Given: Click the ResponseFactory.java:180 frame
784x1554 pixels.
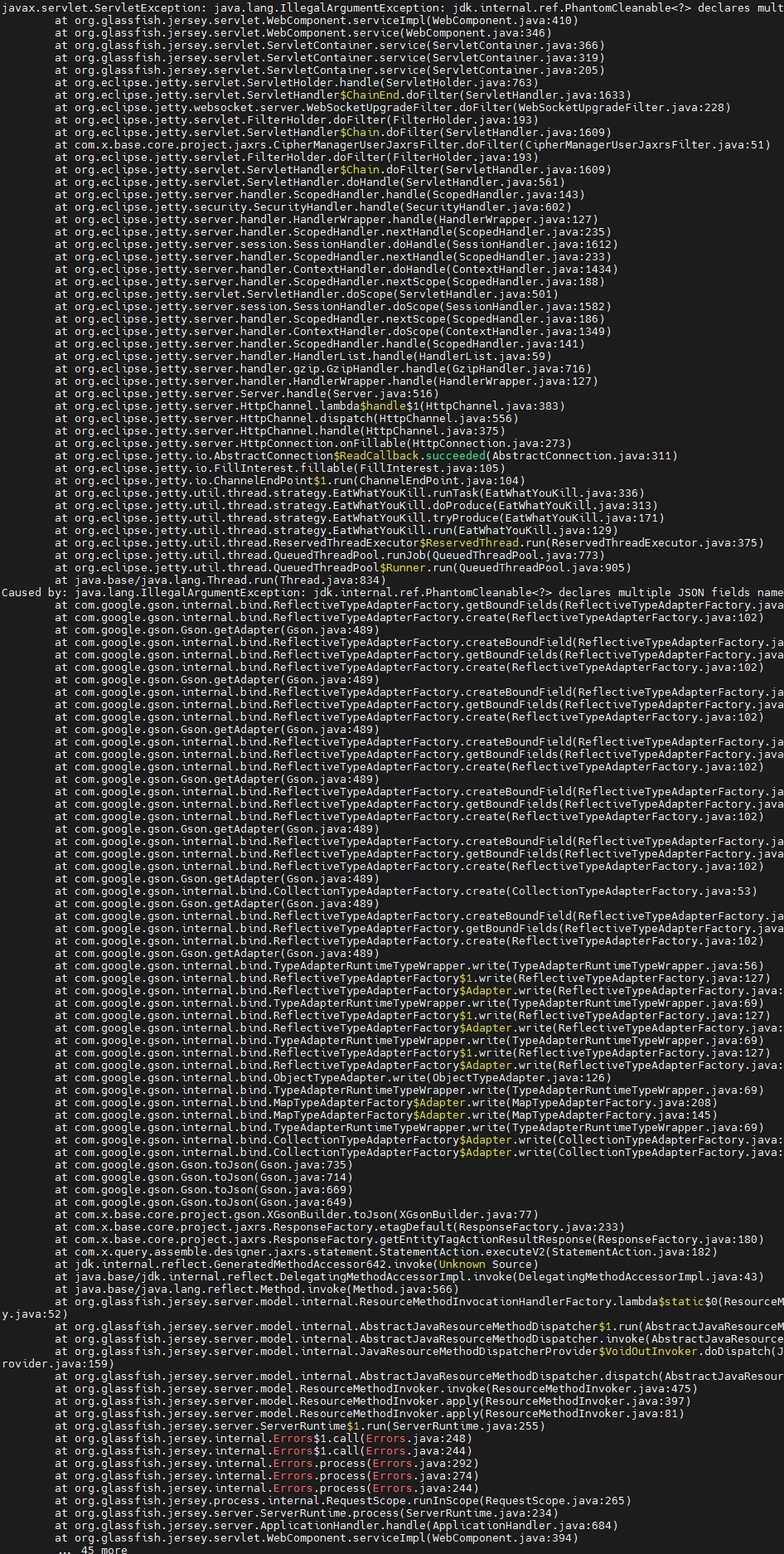Looking at the screenshot, I should point(409,1239).
